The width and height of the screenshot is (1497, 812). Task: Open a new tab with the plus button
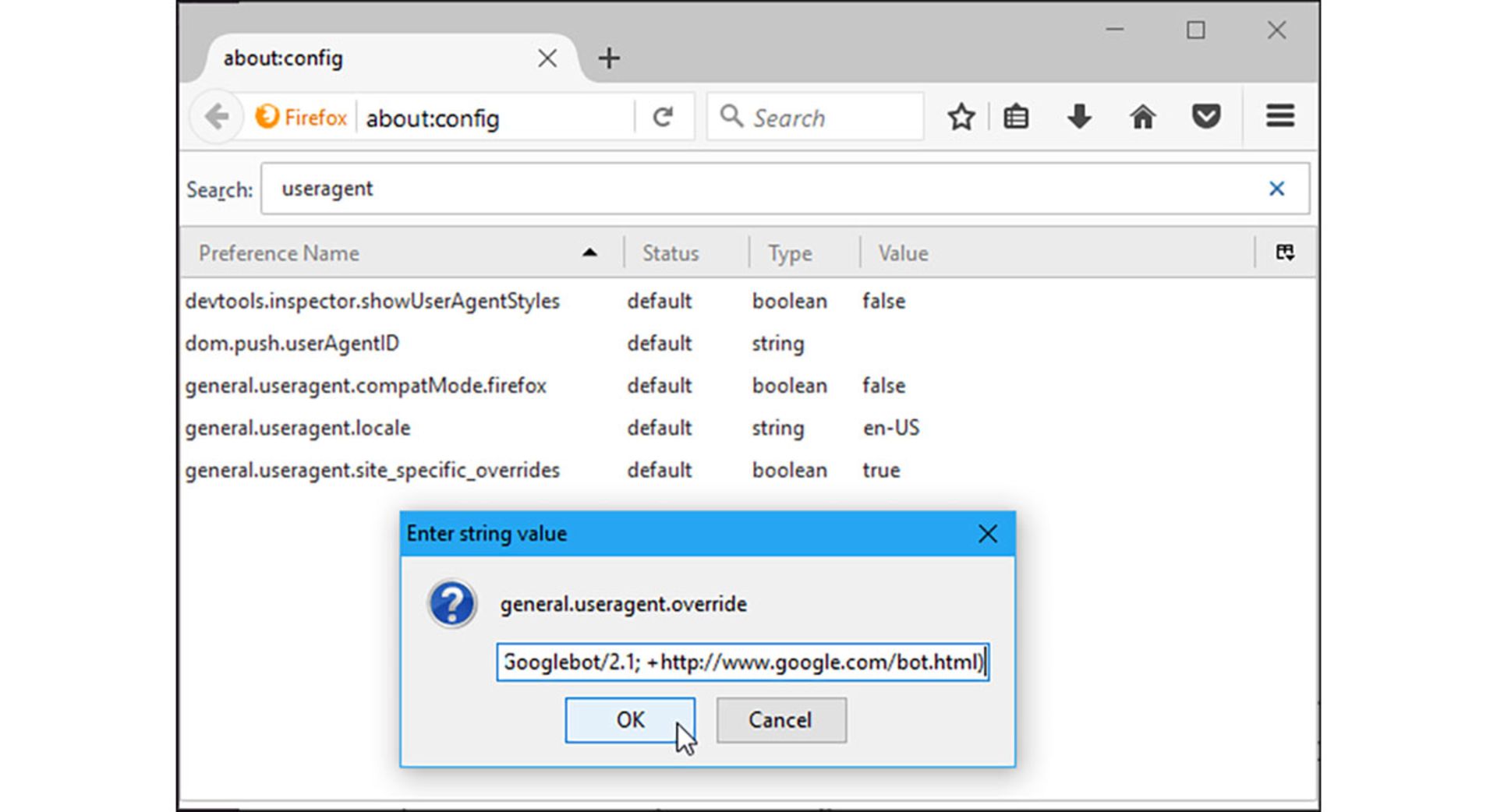tap(609, 58)
